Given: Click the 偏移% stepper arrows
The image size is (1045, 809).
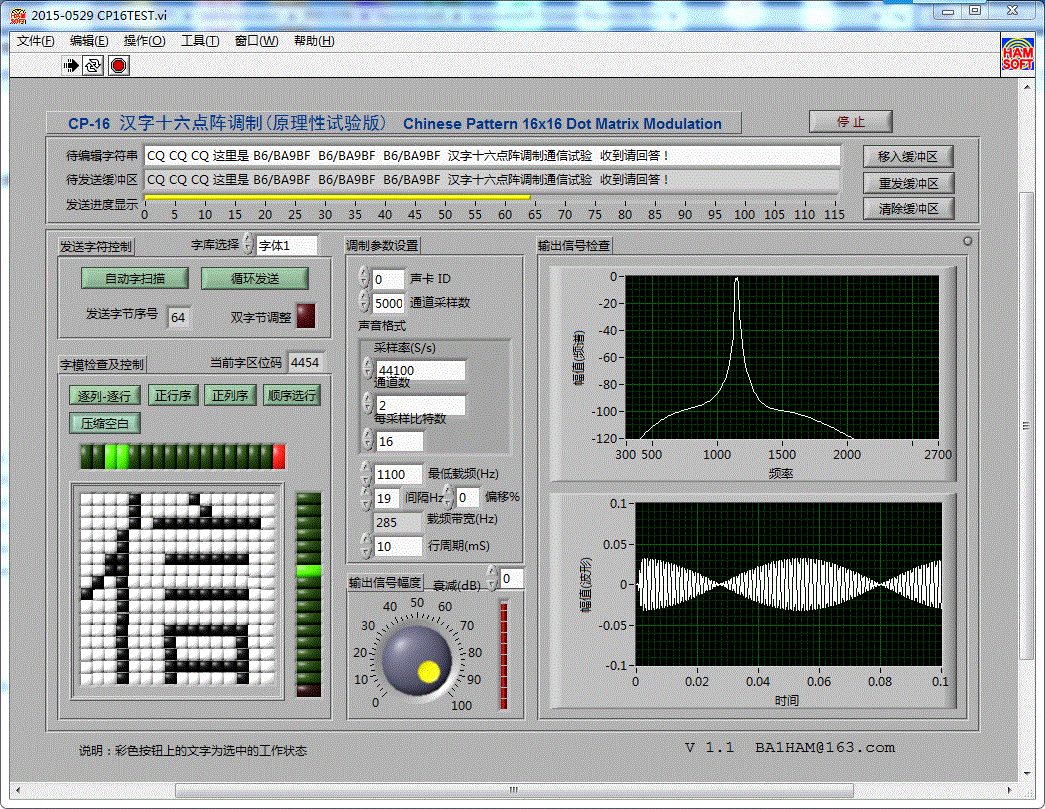Looking at the screenshot, I should [x=449, y=496].
